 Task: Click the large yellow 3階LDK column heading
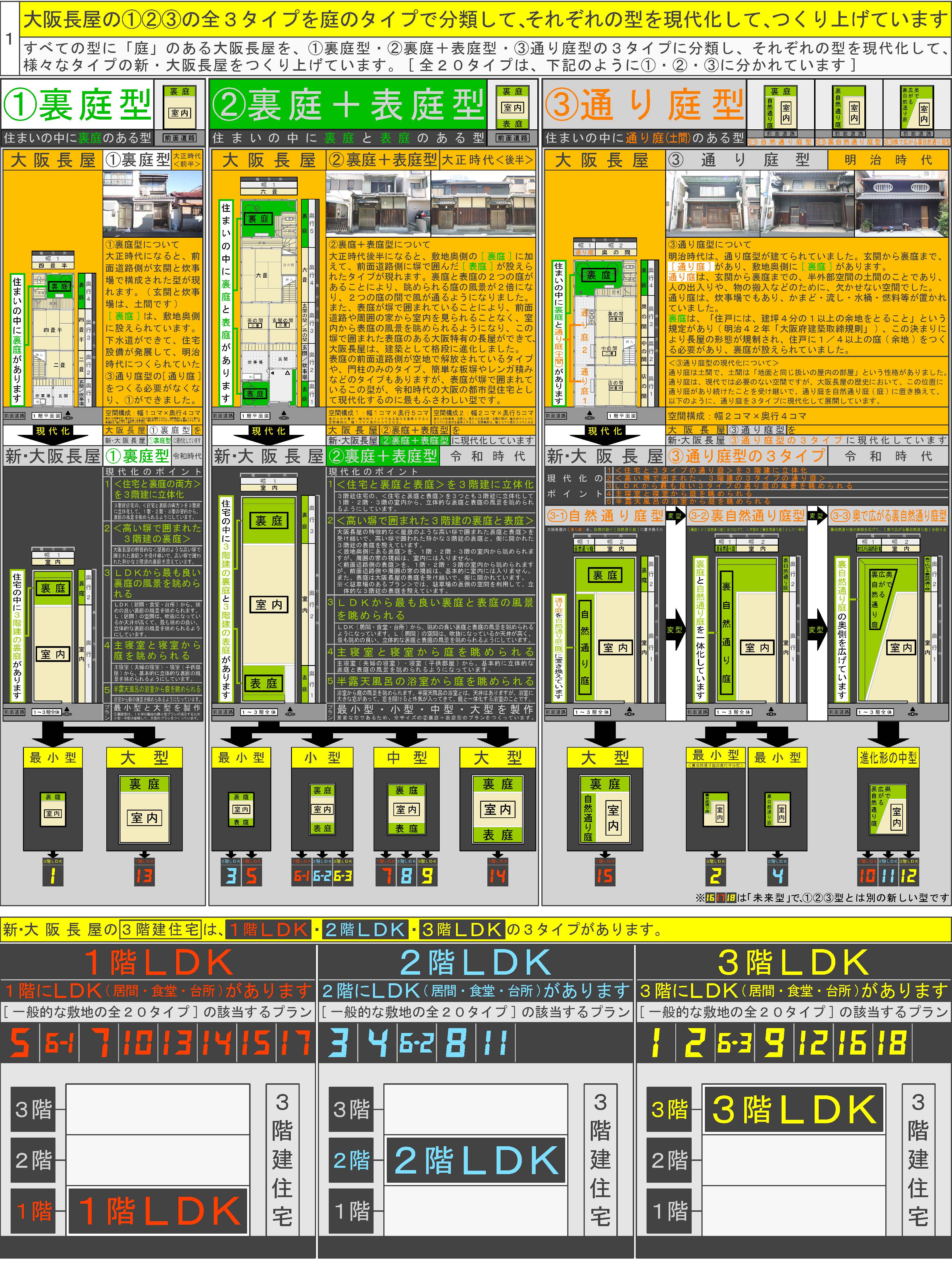(794, 962)
